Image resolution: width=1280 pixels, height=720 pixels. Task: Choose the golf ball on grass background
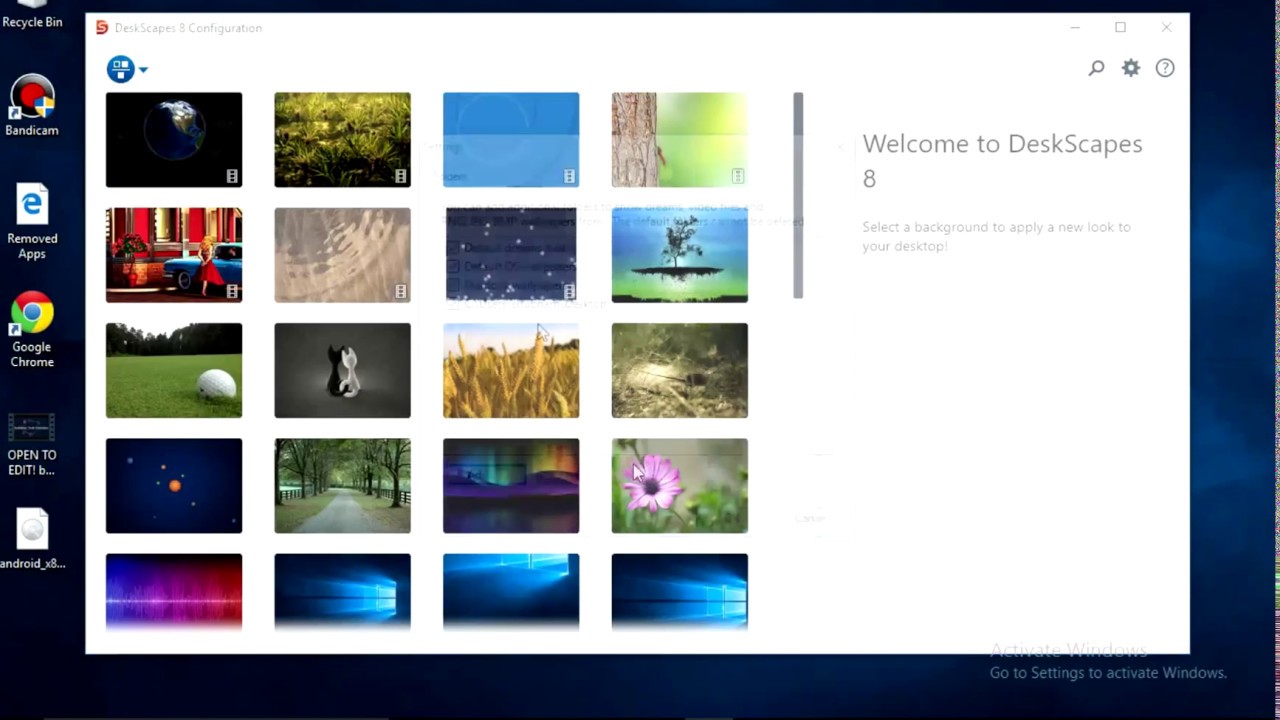point(174,370)
